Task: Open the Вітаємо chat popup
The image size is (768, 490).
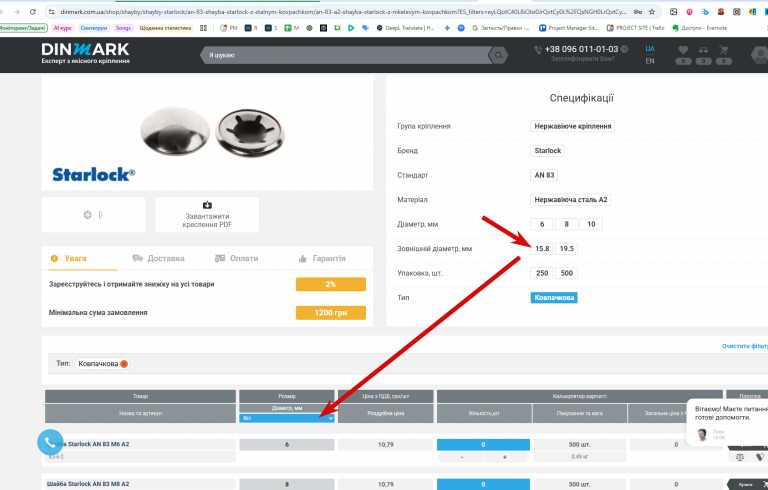Action: pos(728,422)
